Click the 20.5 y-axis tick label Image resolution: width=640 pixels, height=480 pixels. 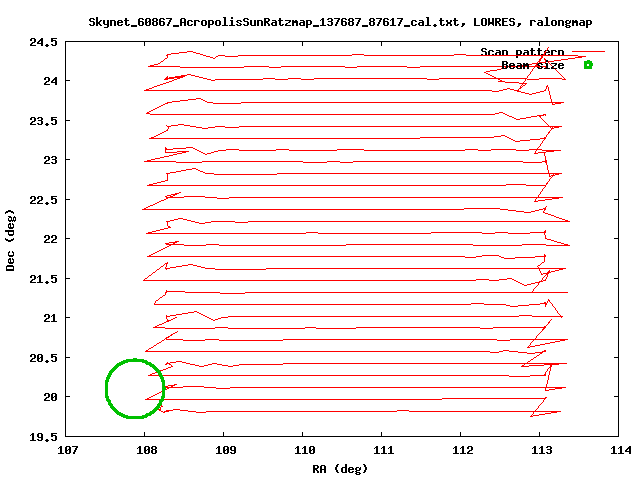point(43,358)
